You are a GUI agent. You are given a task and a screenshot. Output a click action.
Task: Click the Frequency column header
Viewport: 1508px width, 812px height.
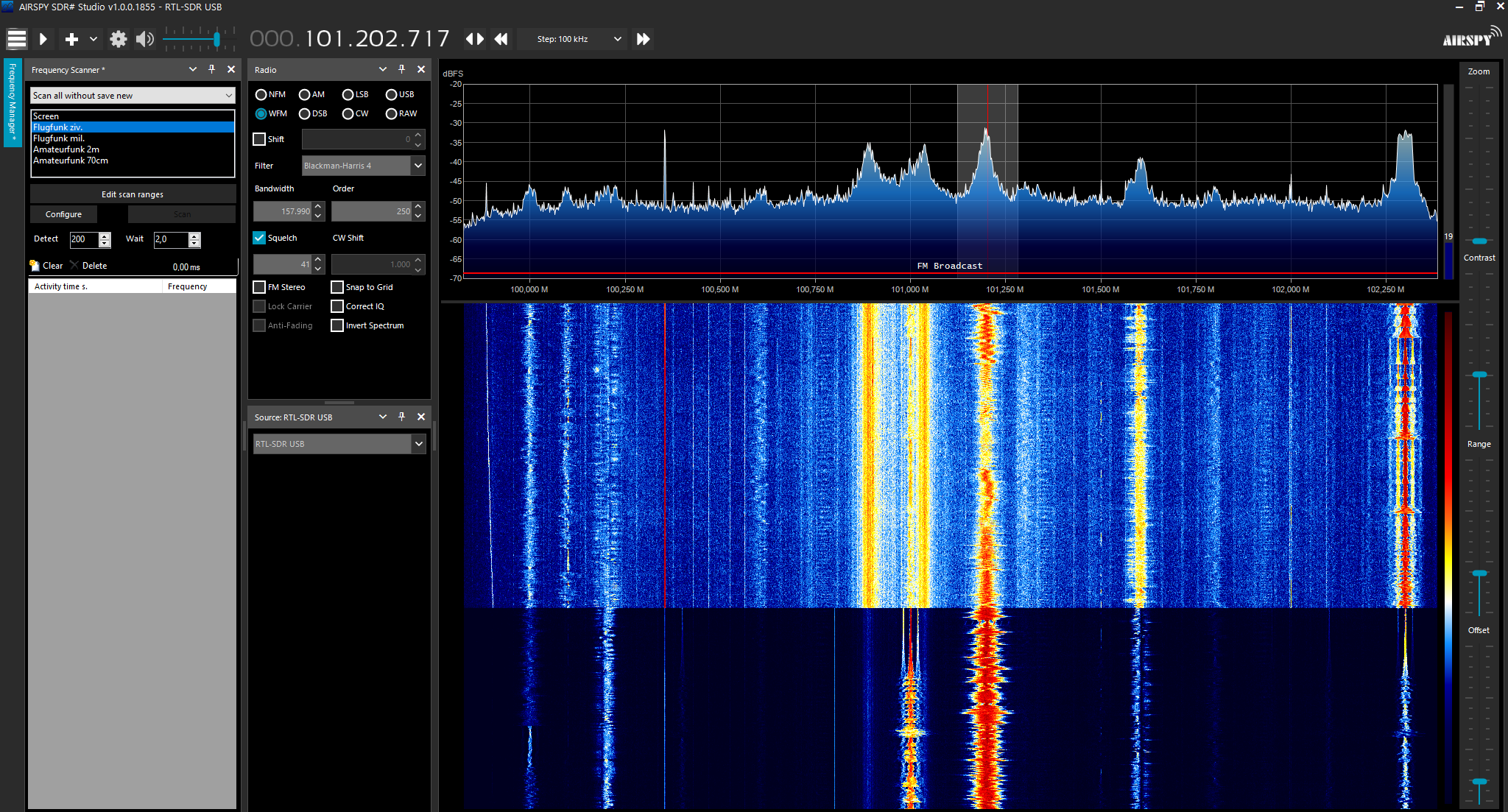click(x=200, y=286)
